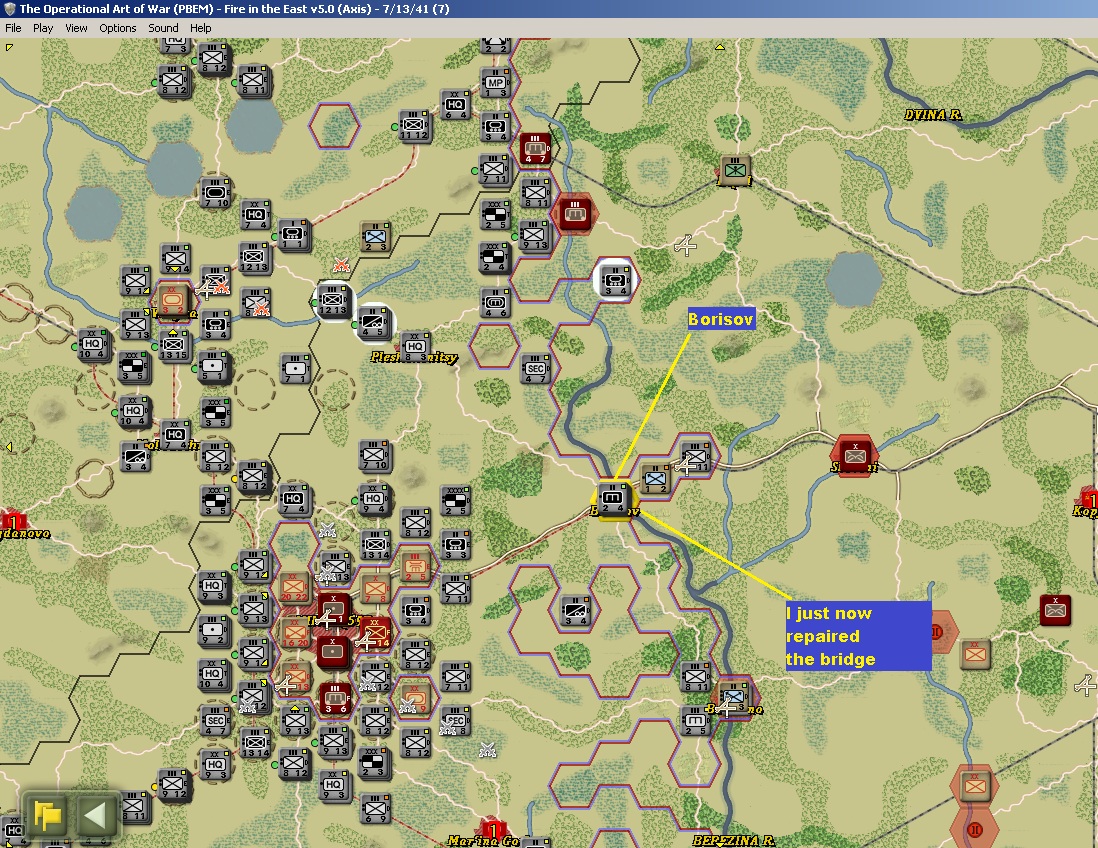Select the infantry unit 8-11 north of Berezino
Viewport: 1098px width, 848px height.
pyautogui.click(x=695, y=676)
